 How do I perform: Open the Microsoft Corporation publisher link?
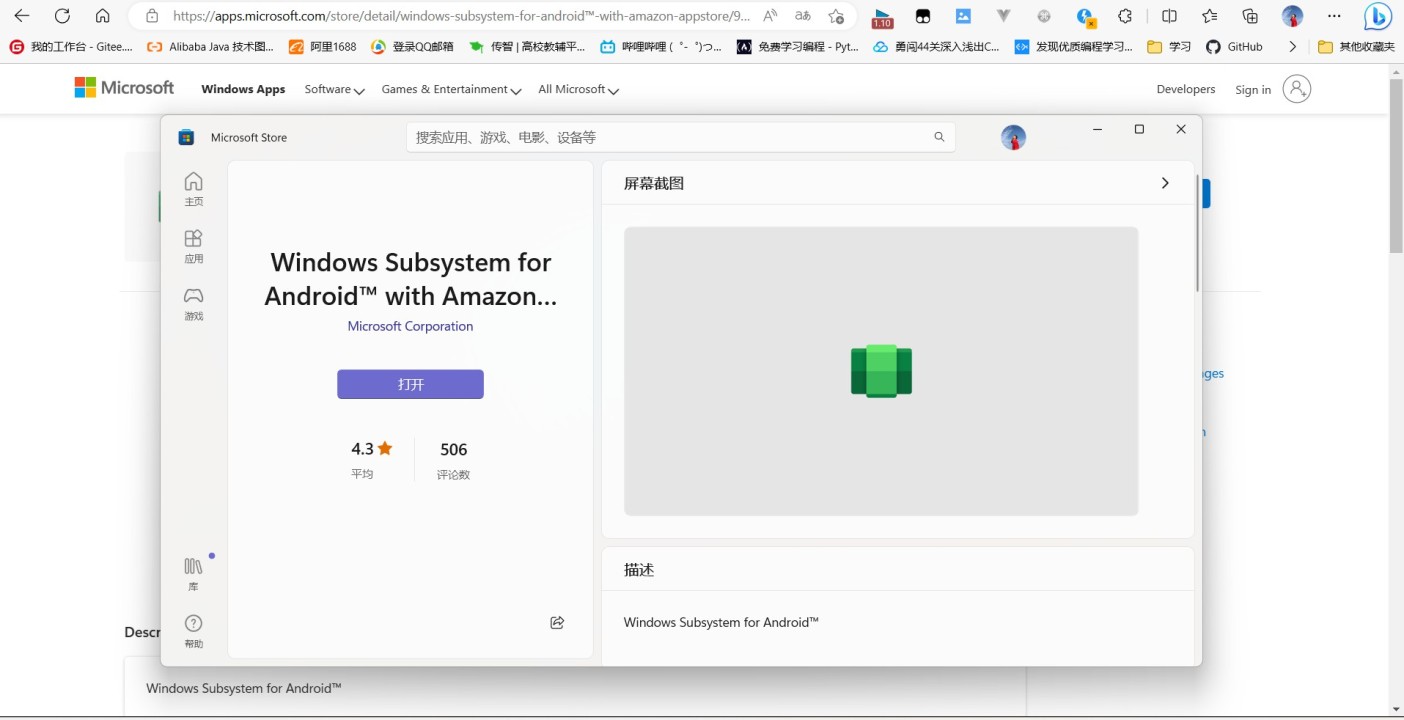pyautogui.click(x=410, y=326)
